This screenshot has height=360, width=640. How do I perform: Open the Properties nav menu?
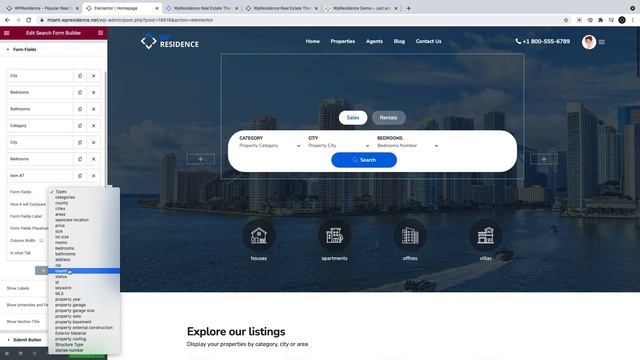(343, 41)
